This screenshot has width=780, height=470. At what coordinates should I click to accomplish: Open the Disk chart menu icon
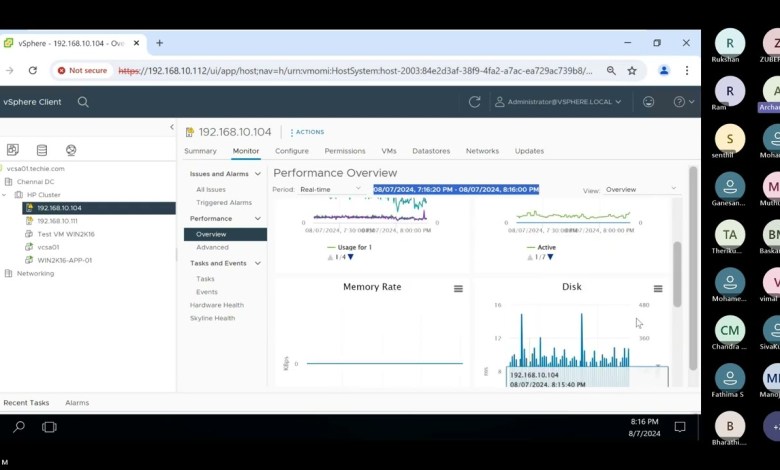[658, 289]
